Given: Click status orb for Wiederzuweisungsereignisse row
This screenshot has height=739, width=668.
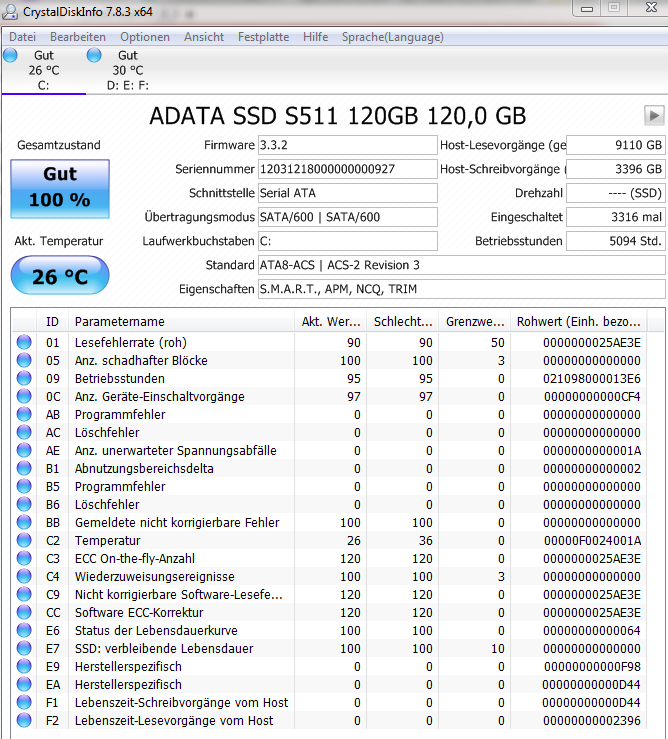Looking at the screenshot, I should point(24,576).
